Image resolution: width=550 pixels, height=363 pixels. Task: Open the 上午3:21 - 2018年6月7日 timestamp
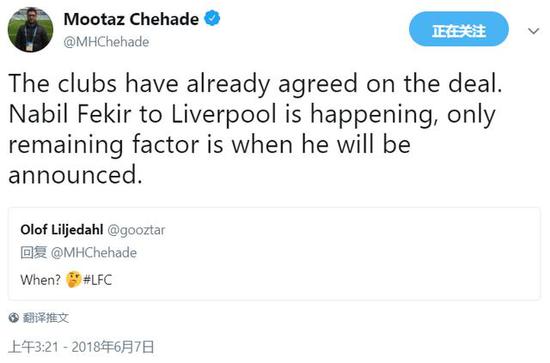(x=81, y=347)
